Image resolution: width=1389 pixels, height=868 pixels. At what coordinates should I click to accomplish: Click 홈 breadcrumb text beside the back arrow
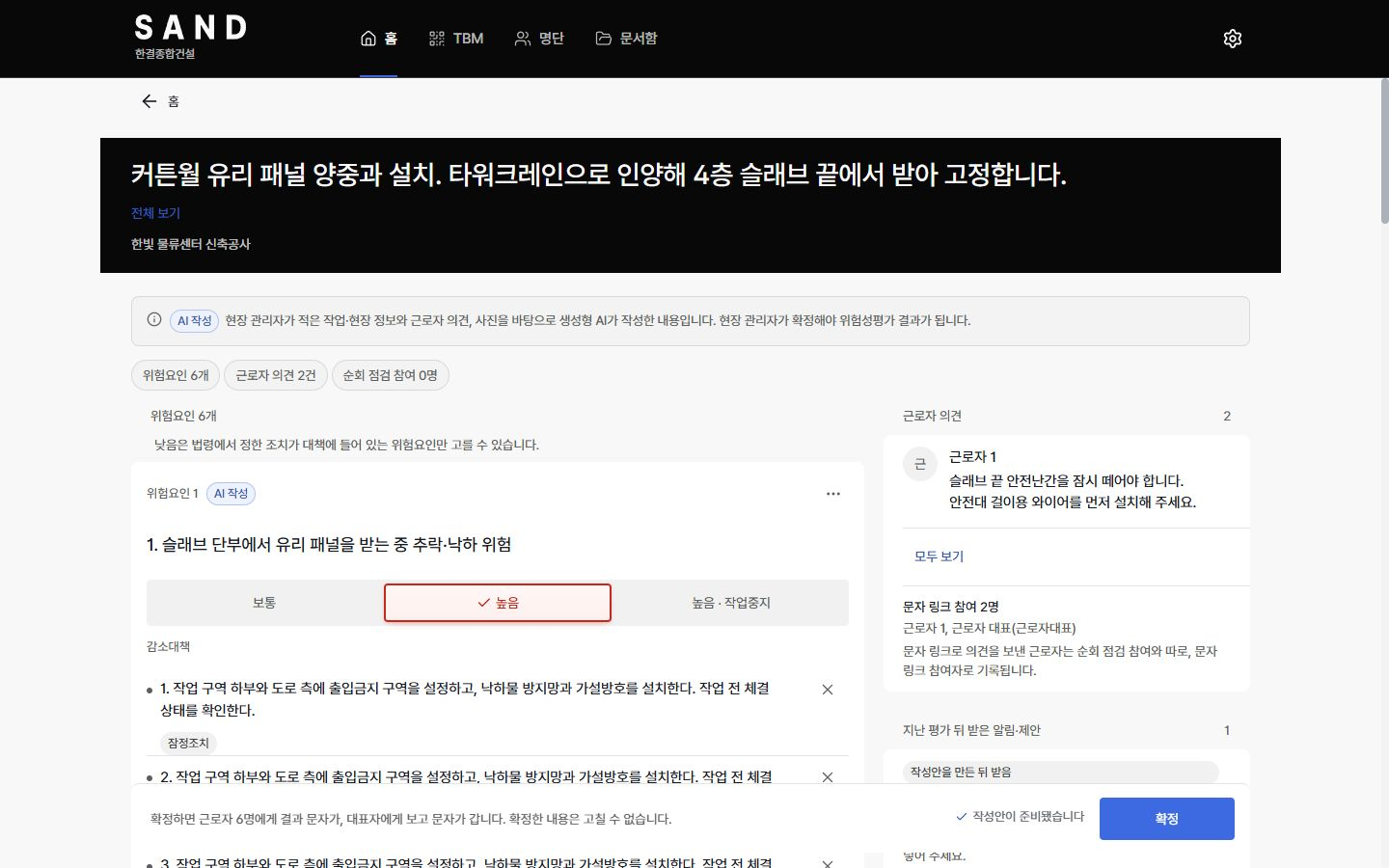[x=174, y=101]
